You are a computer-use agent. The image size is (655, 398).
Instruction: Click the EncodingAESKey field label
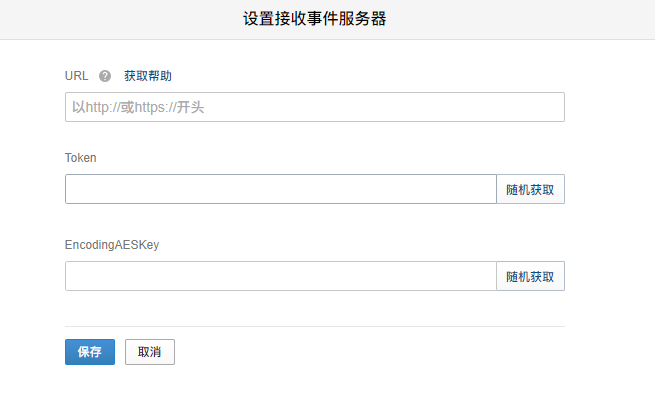tap(112, 245)
